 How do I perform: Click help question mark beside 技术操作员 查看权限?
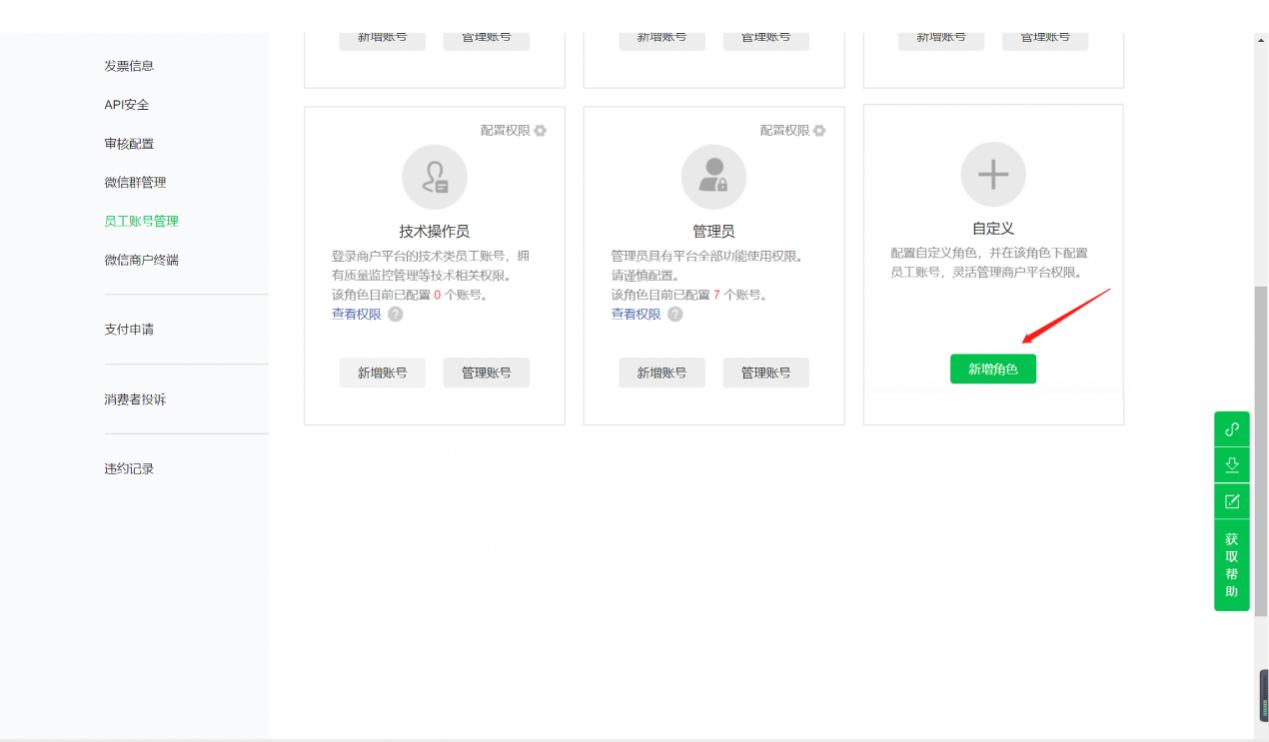pos(396,314)
